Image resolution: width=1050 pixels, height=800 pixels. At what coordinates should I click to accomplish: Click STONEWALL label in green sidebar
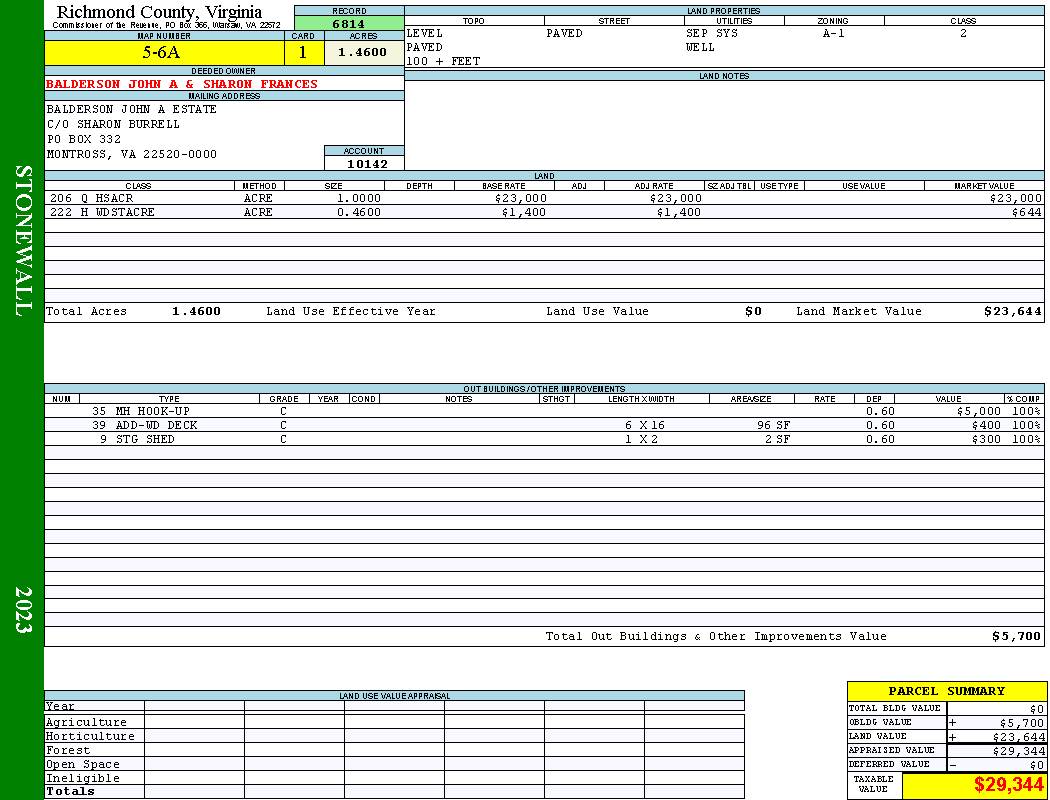(23, 241)
